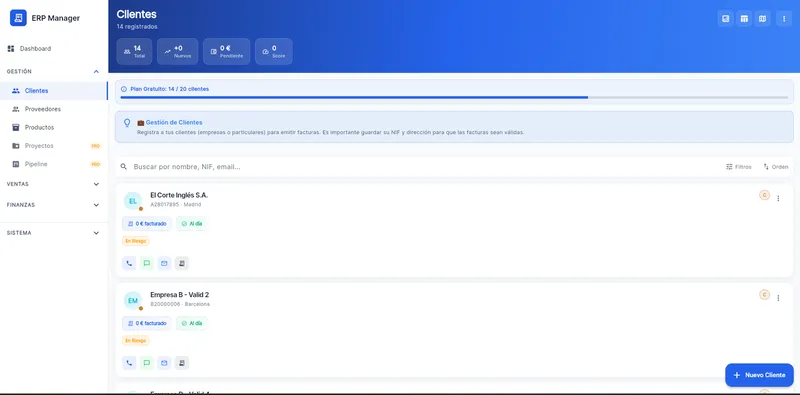This screenshot has width=800, height=395.
Task: Click Empresa B C grade badge
Action: pyautogui.click(x=764, y=294)
